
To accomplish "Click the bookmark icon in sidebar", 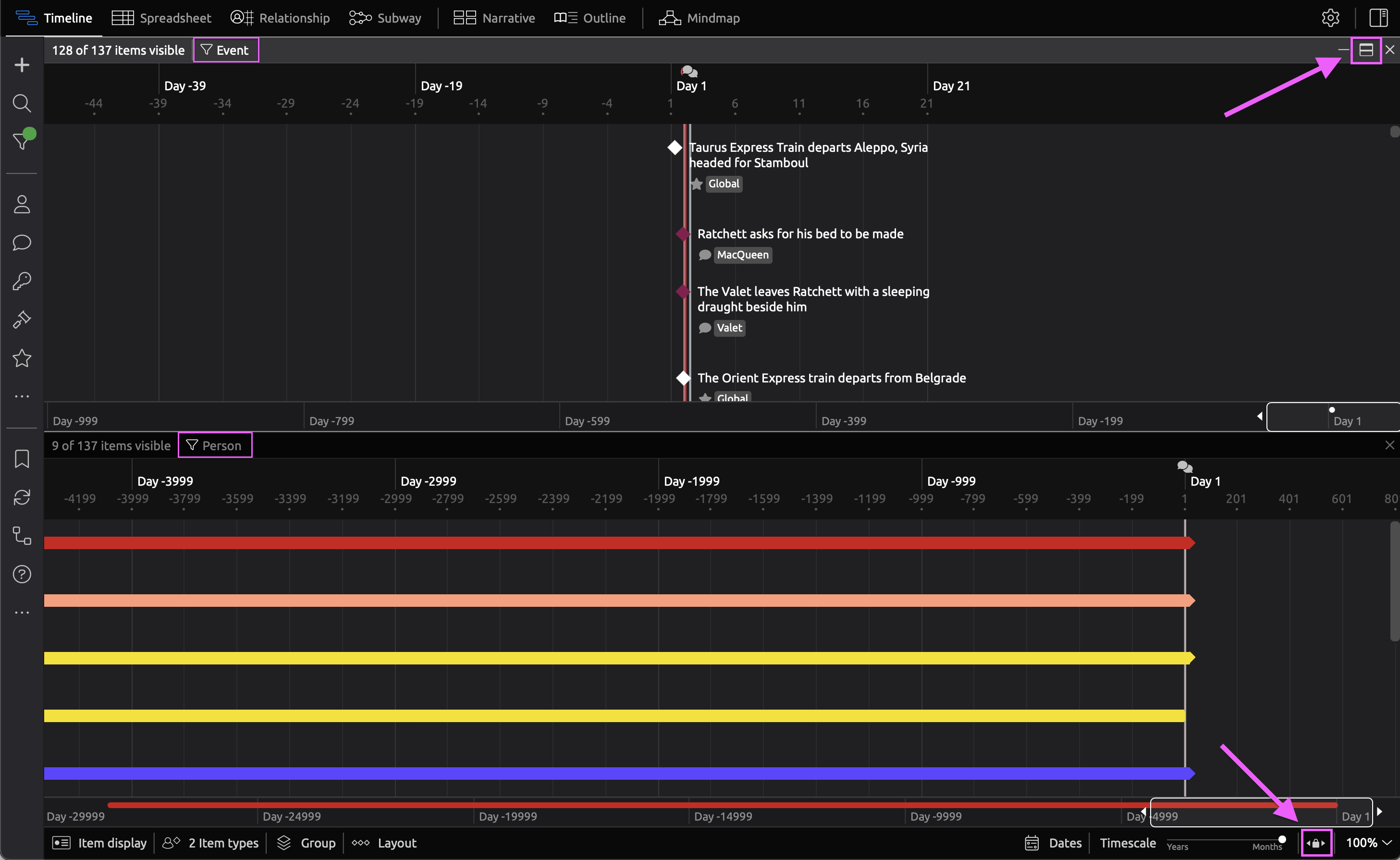I will (22, 458).
